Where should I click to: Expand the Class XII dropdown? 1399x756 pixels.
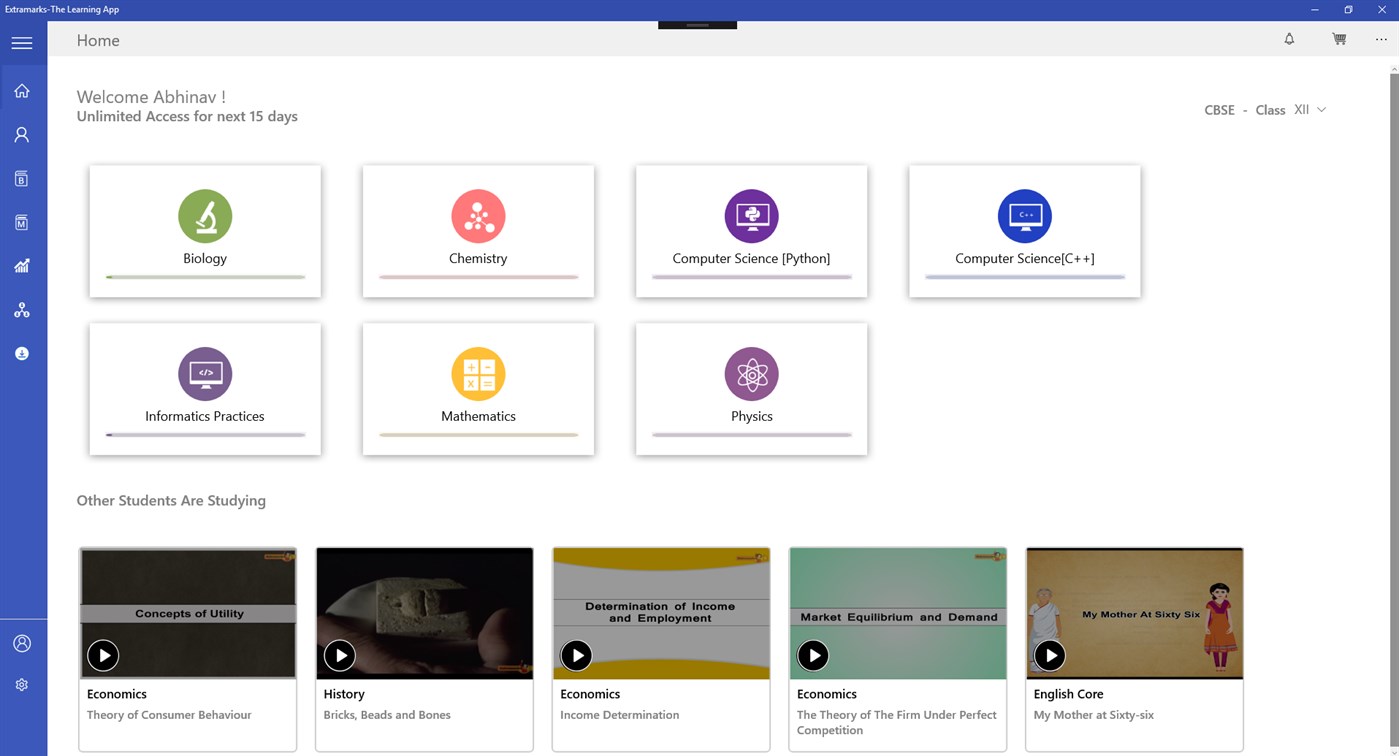tap(1310, 110)
